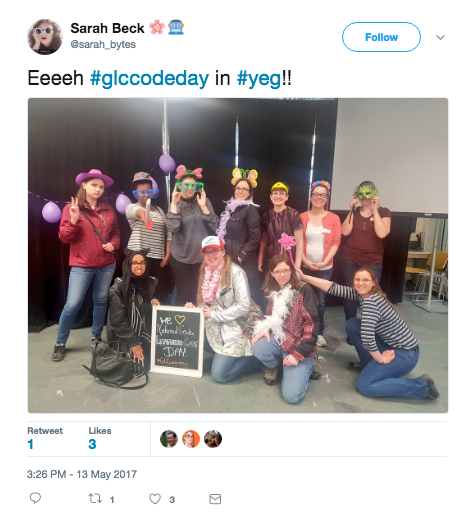This screenshot has width=476, height=523.
Task: Open third liker's avatar
Action: click(213, 439)
